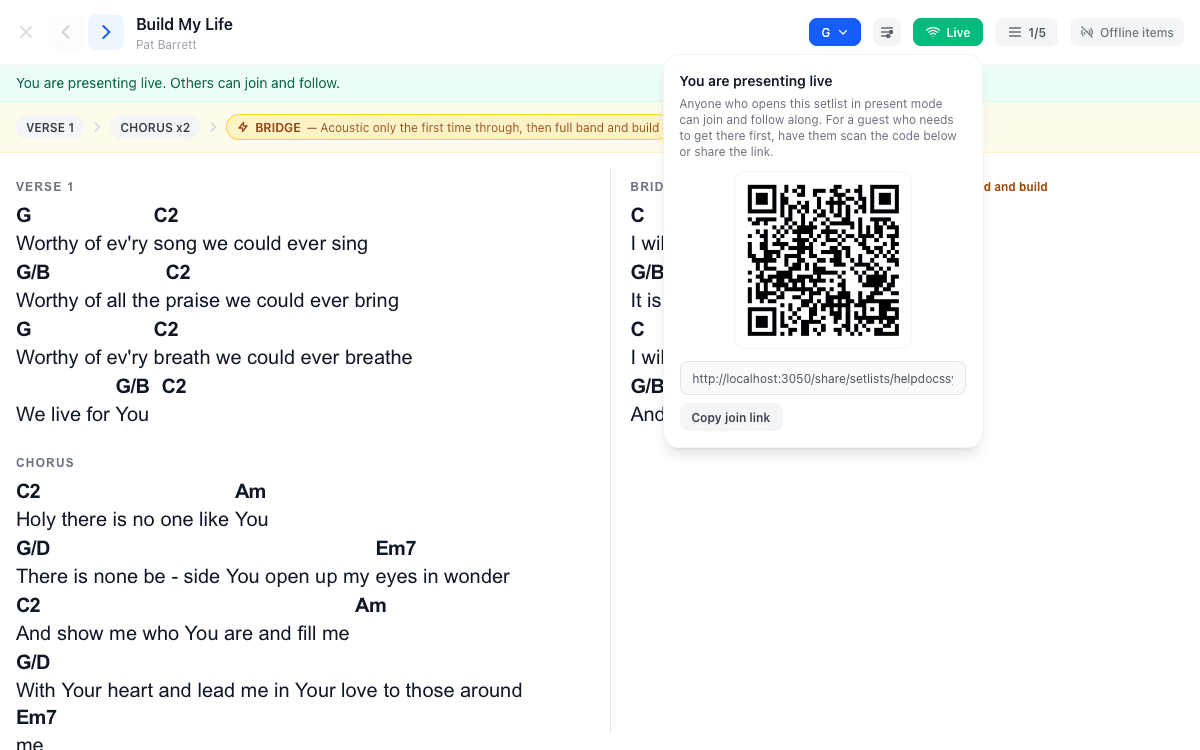Select the BRIDGE section chip
Viewport: 1200px width, 750px height.
point(445,127)
